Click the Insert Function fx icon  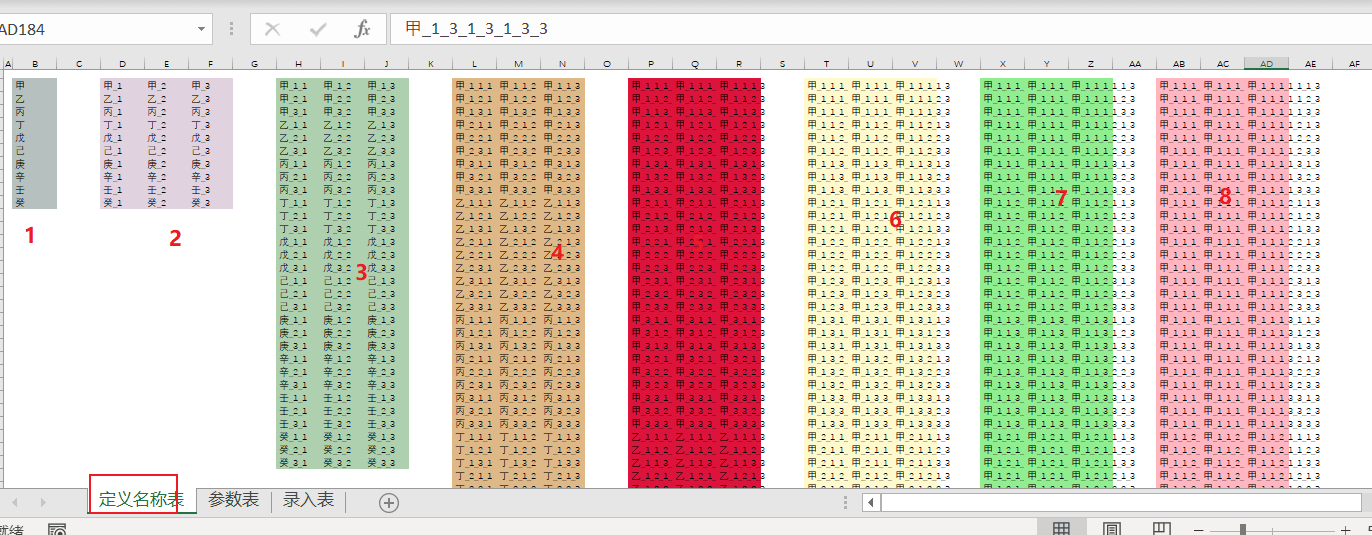pos(363,29)
